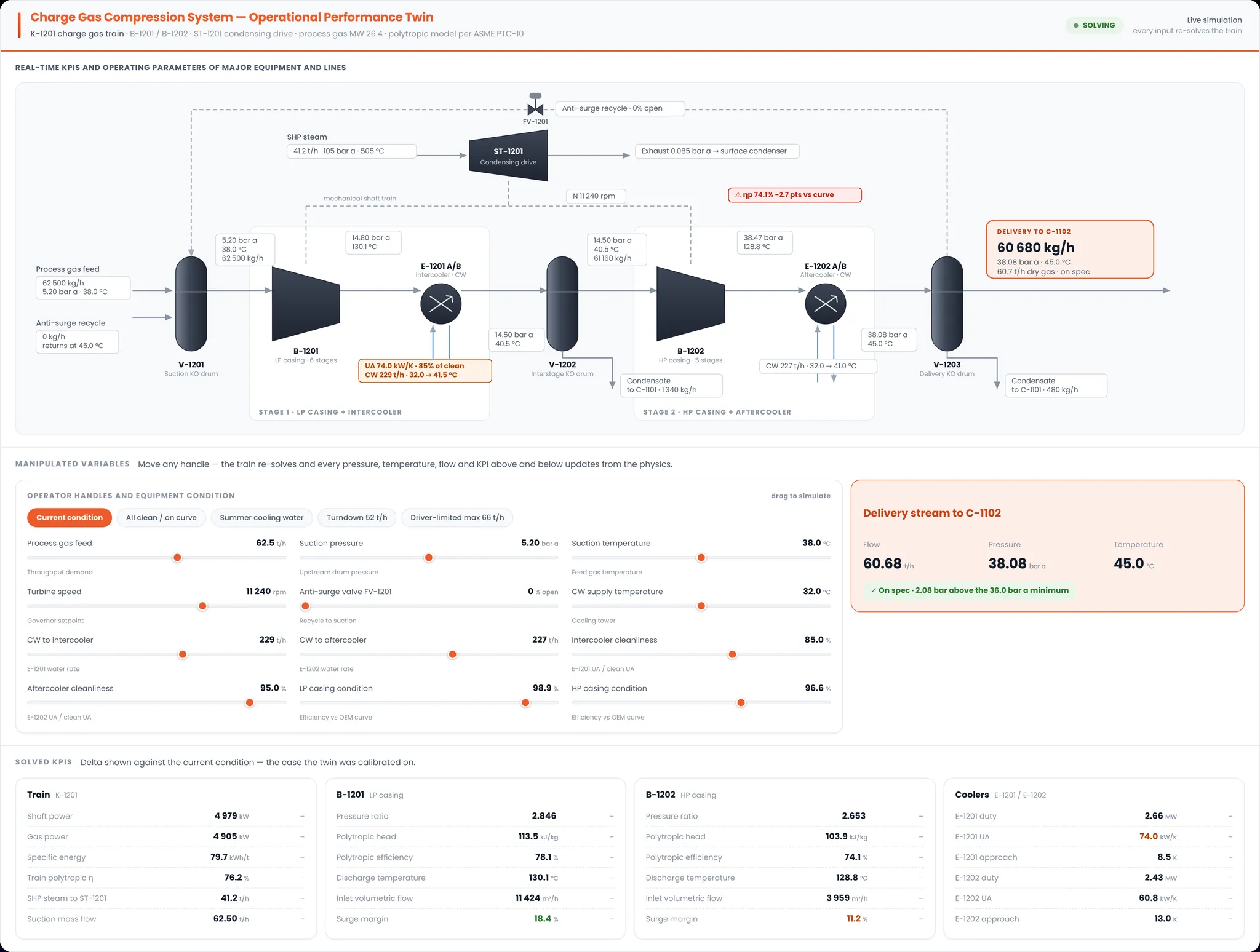Click the CW to aftercooler slider handle
This screenshot has width=1260, height=952.
point(453,654)
